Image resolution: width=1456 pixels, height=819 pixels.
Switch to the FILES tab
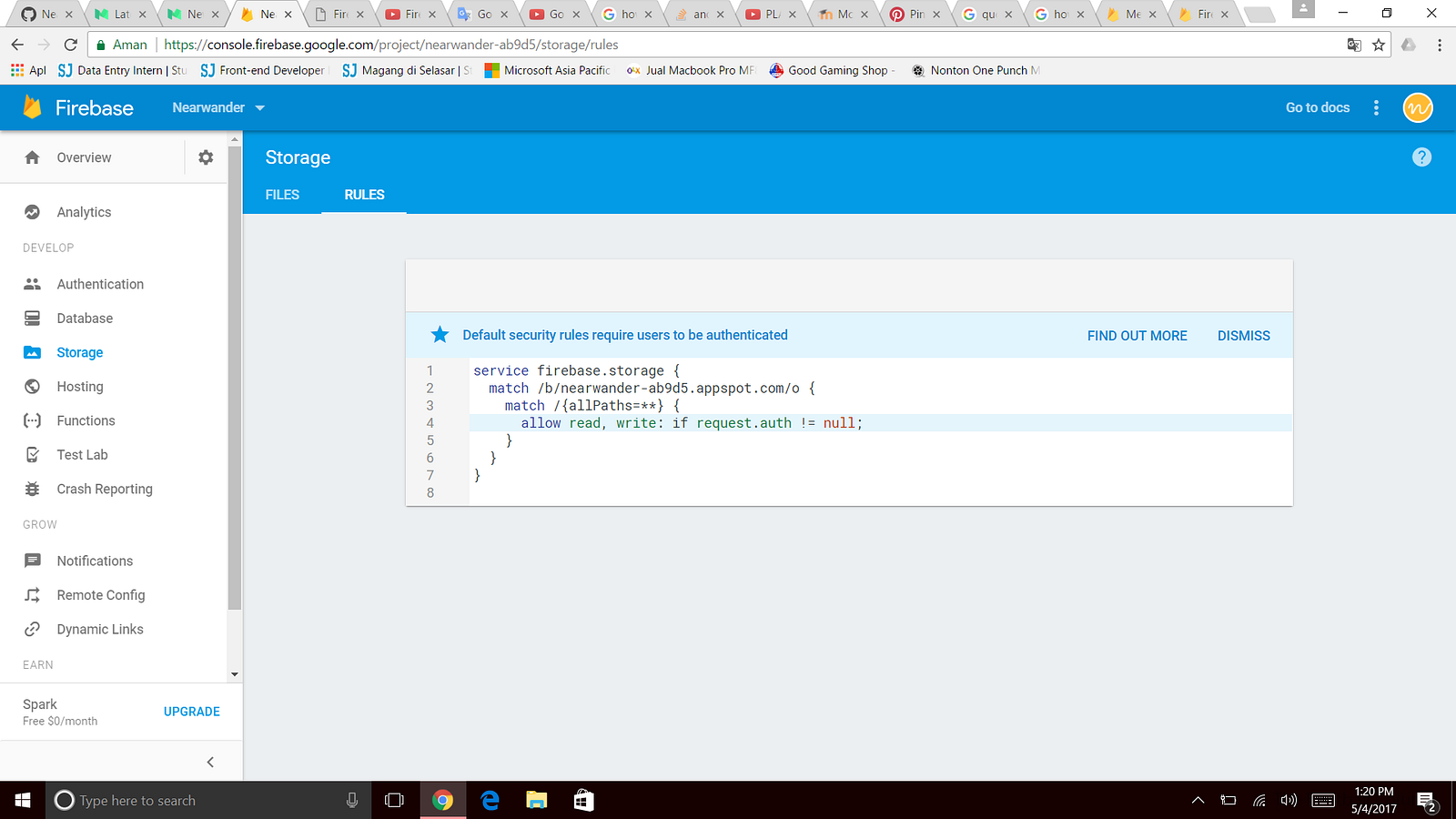282,194
